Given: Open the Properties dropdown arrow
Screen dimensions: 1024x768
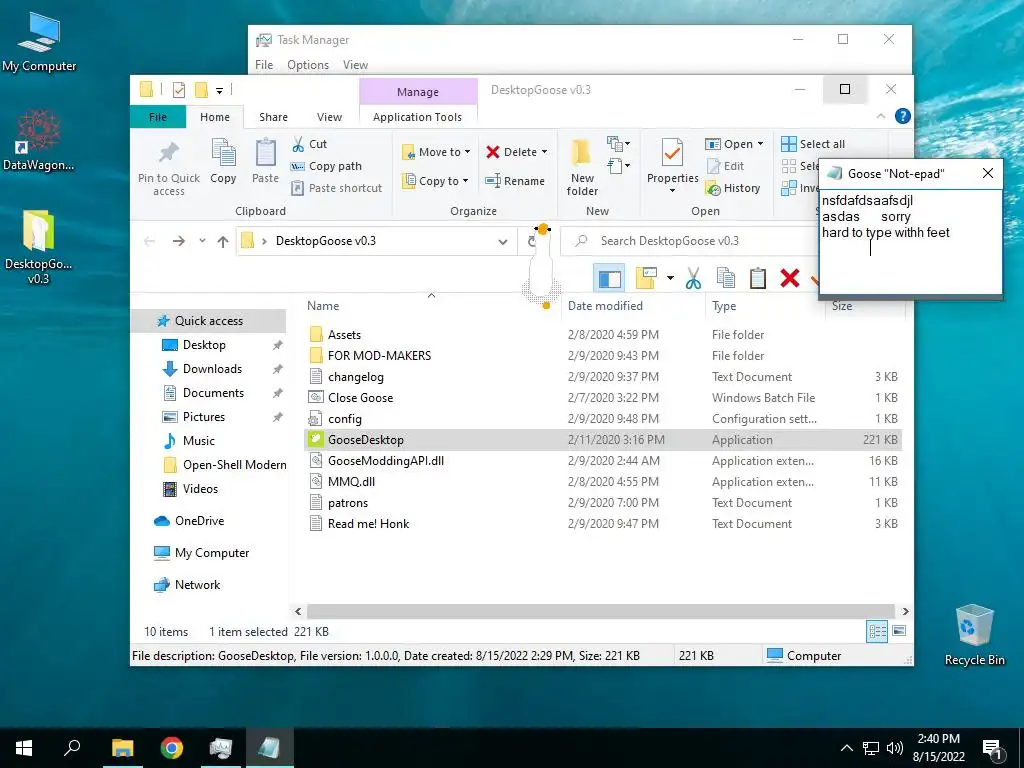Looking at the screenshot, I should 672,191.
